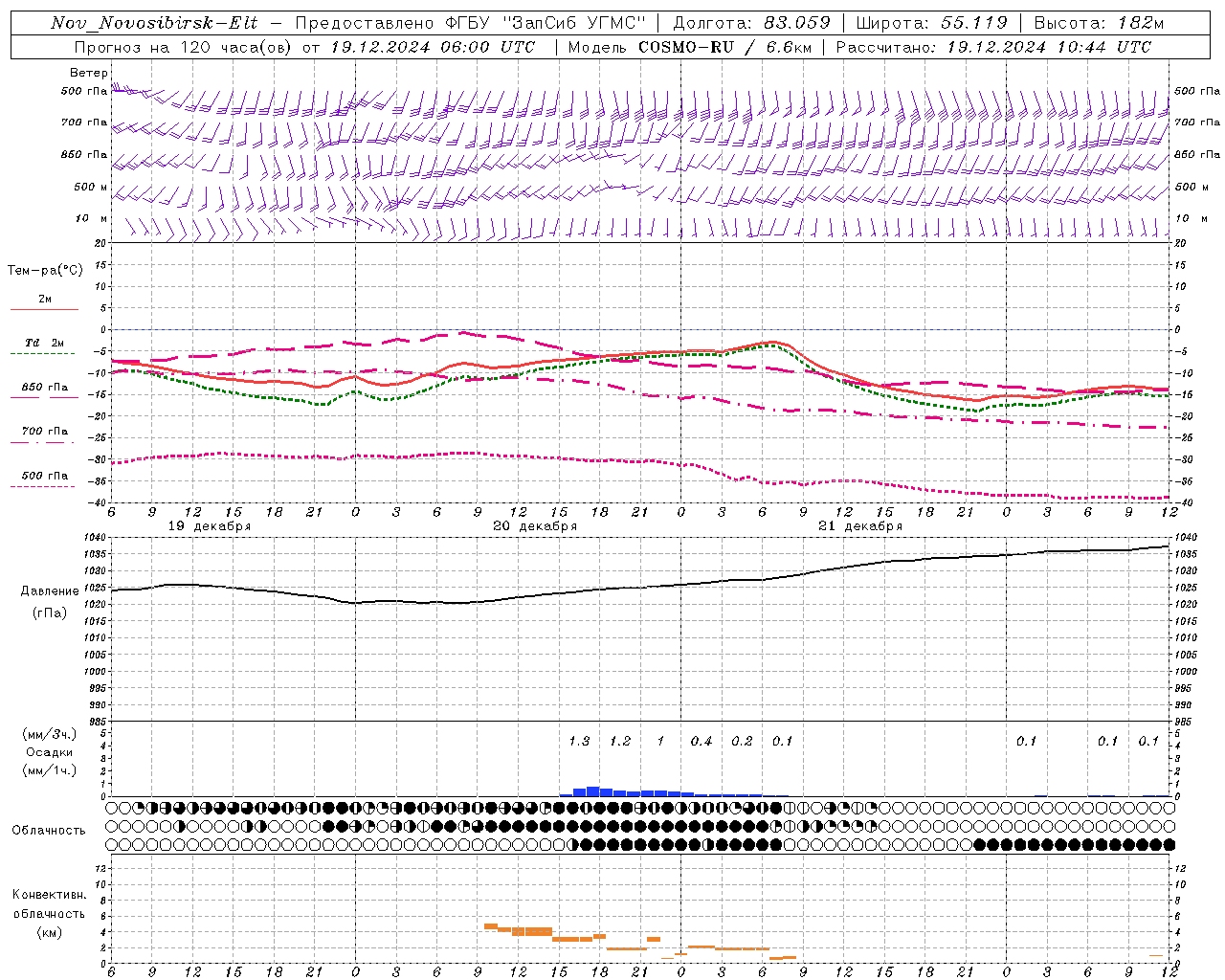The image size is (1225, 980).
Task: Click the left Ветер wind panel label
Action: tap(88, 73)
